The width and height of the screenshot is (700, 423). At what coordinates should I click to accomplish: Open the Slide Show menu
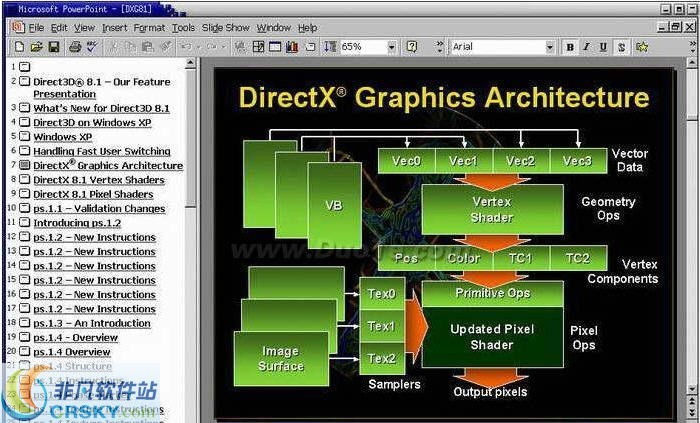[x=226, y=28]
